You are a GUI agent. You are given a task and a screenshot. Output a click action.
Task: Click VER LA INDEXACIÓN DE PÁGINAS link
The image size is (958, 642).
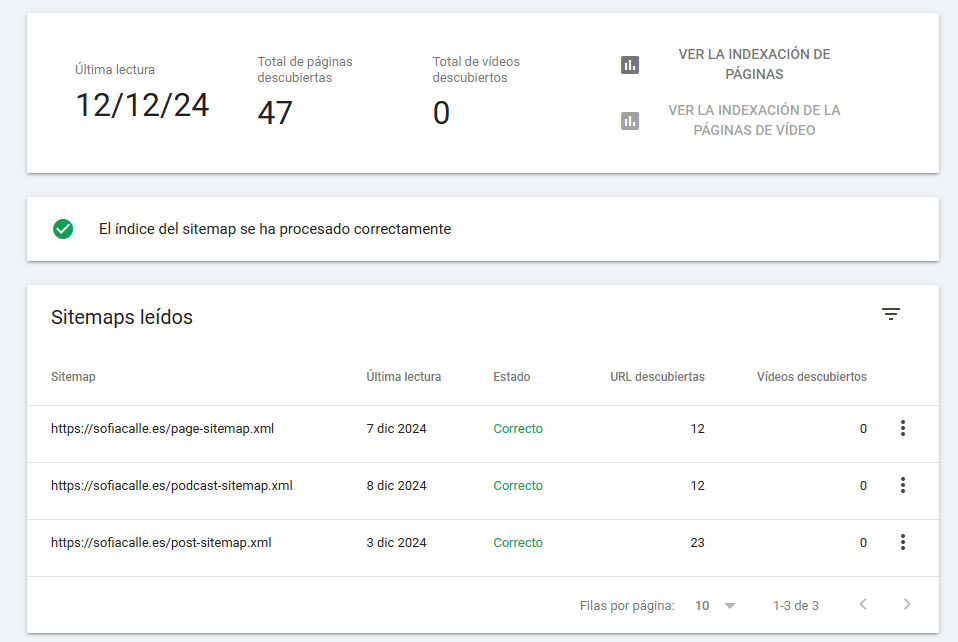pyautogui.click(x=754, y=65)
